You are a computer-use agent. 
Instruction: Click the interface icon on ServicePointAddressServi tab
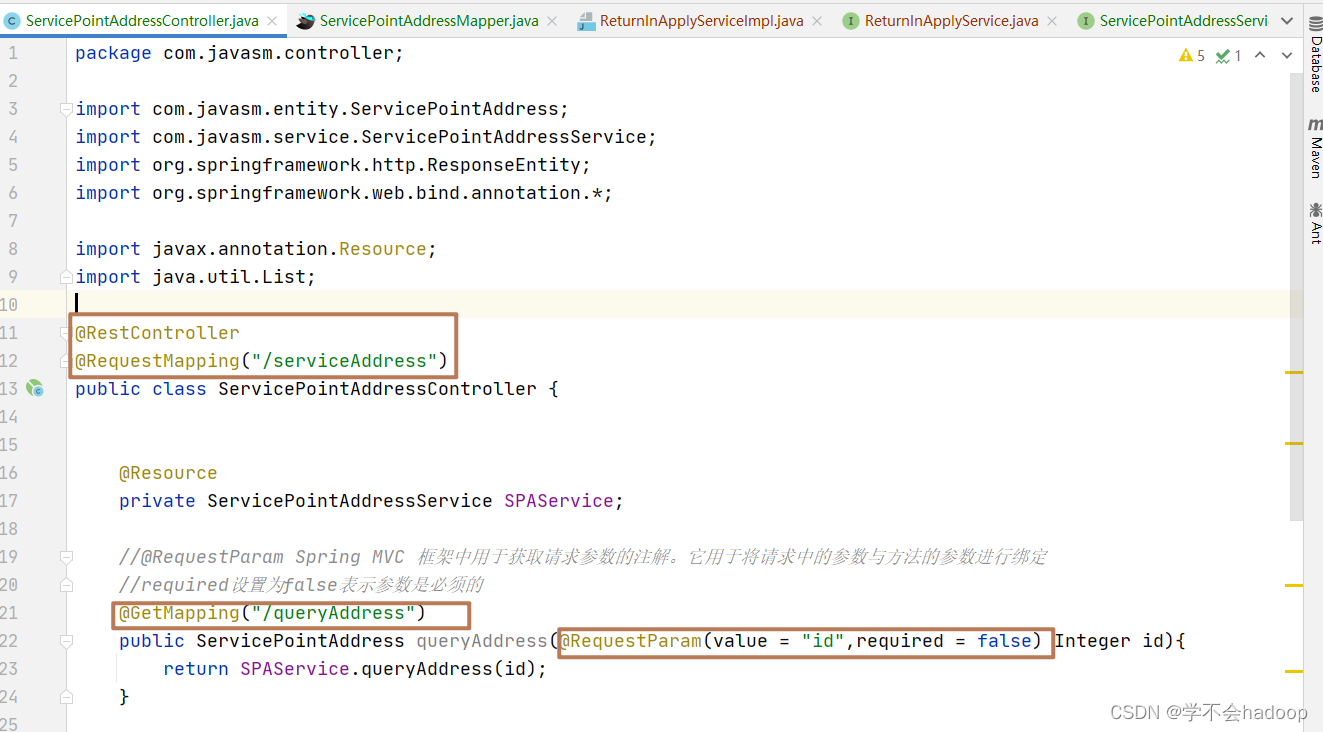pyautogui.click(x=1085, y=19)
